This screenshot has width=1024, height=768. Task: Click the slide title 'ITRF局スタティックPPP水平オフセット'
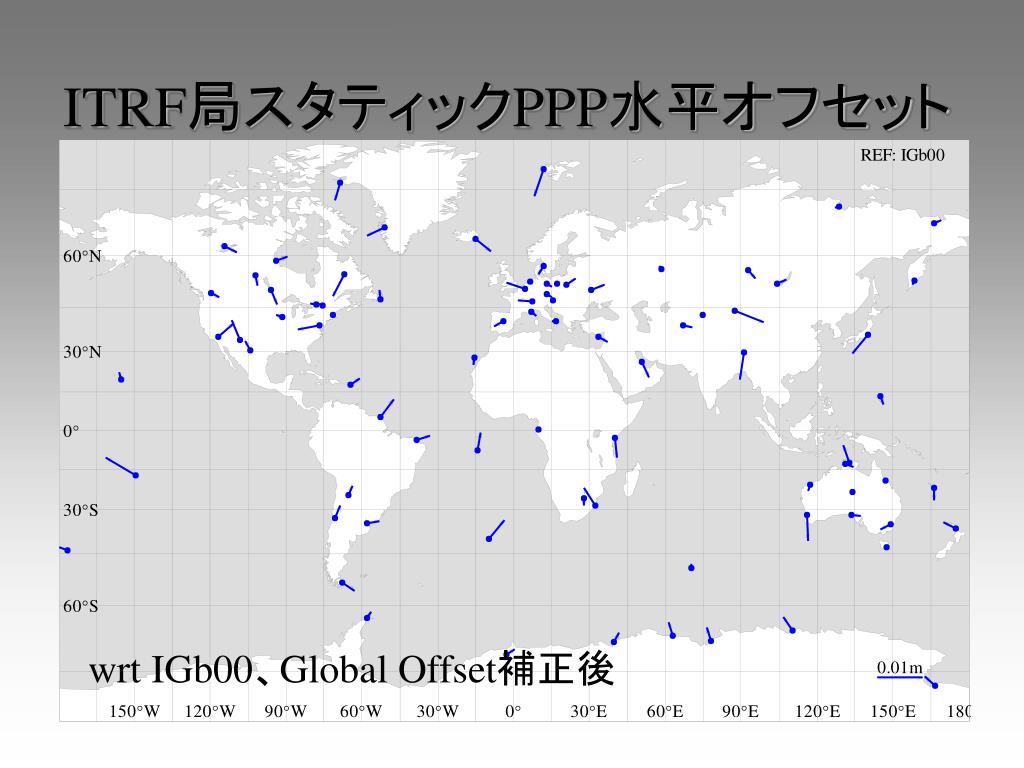pyautogui.click(x=506, y=106)
